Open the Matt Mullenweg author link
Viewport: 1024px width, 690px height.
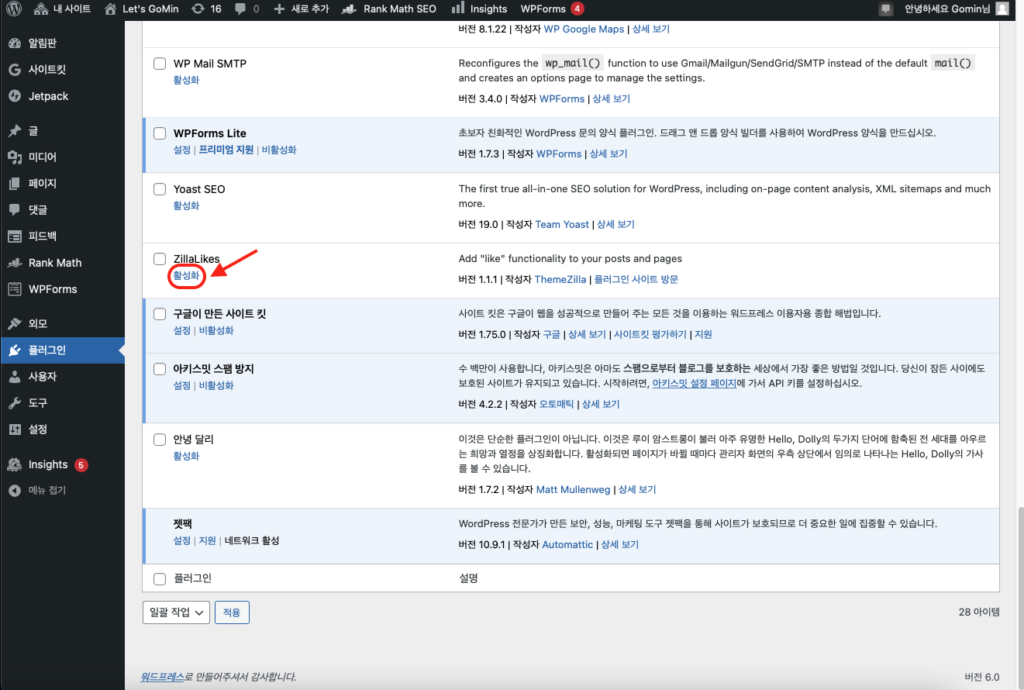tap(573, 490)
